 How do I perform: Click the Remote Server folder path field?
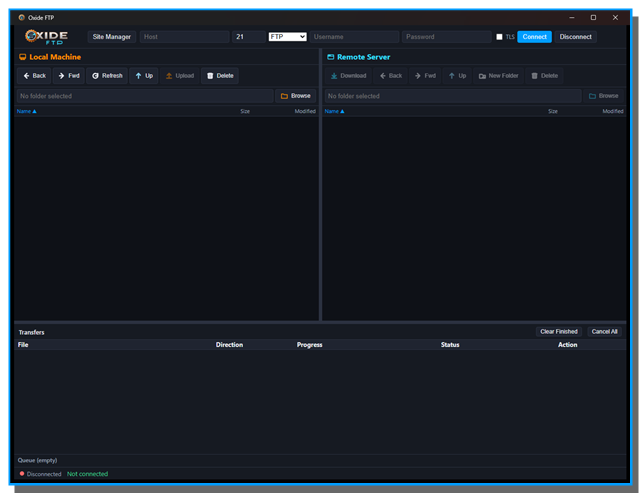tap(453, 96)
